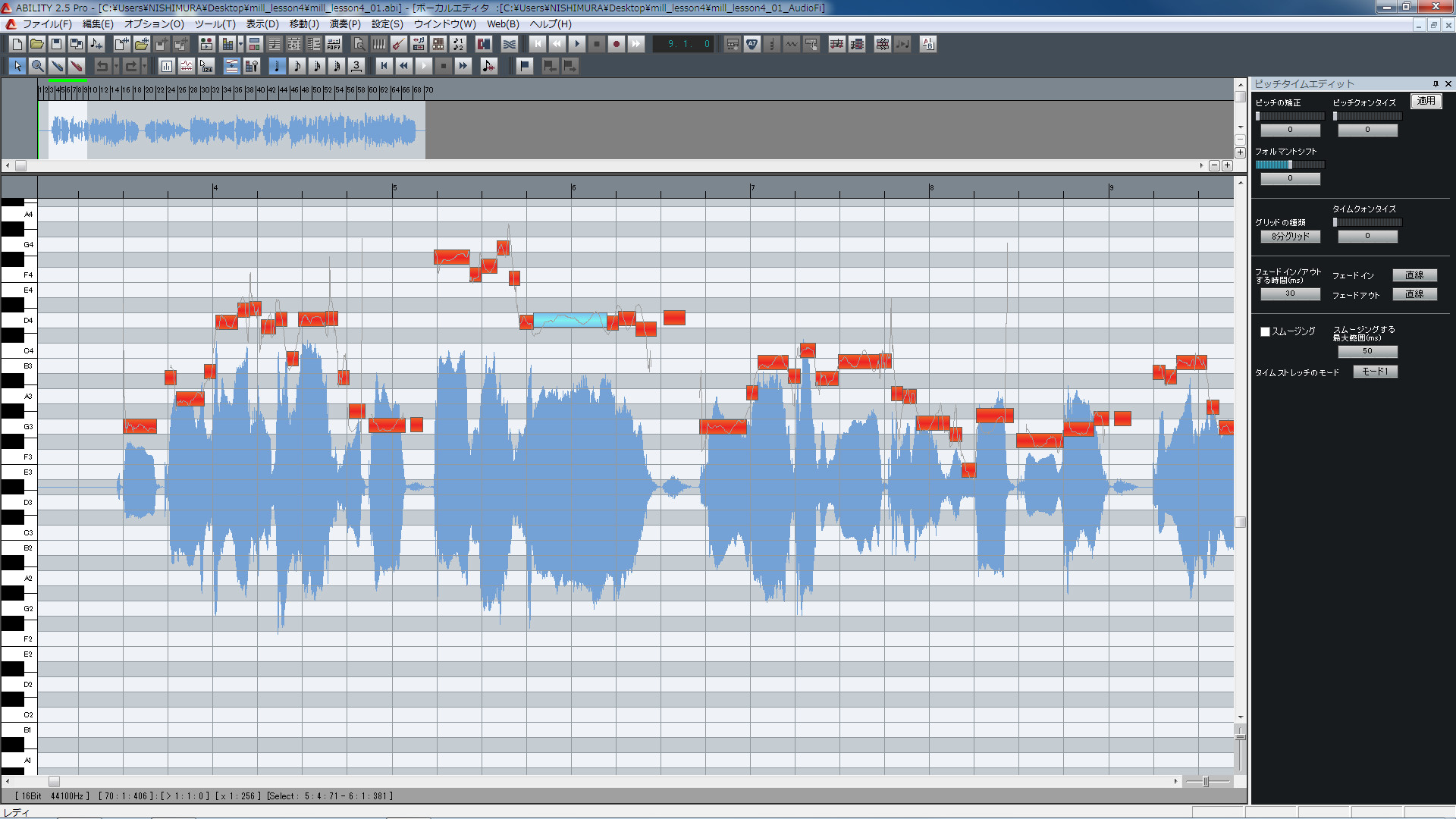Select the red eraser pen tool
The image size is (1456, 819).
click(x=77, y=66)
